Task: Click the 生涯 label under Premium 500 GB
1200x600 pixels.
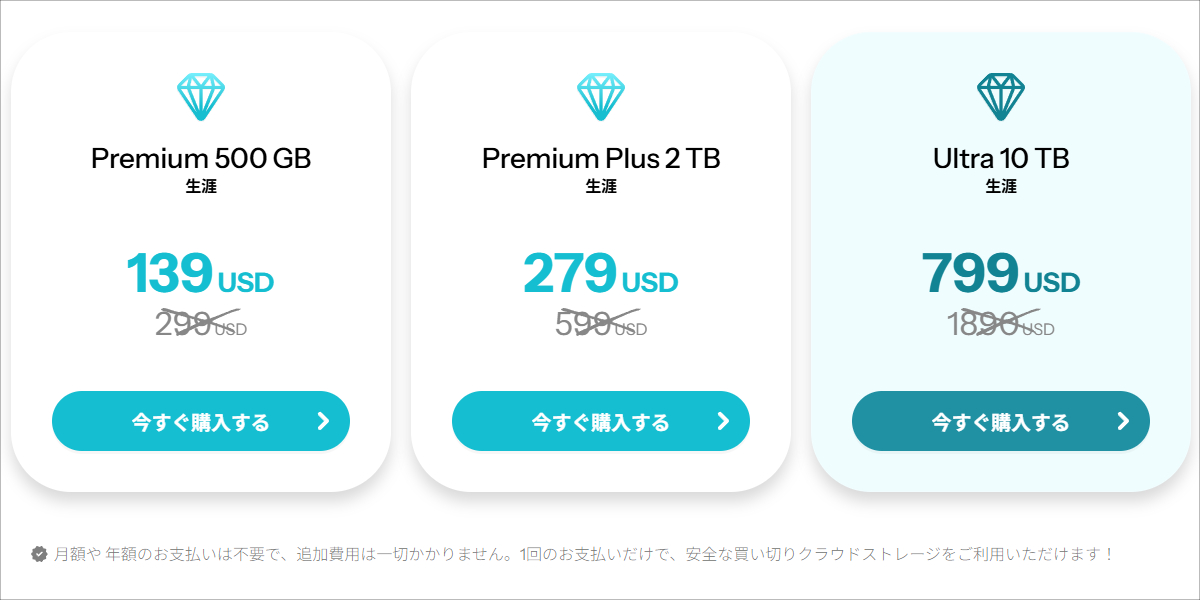Action: pyautogui.click(x=200, y=185)
